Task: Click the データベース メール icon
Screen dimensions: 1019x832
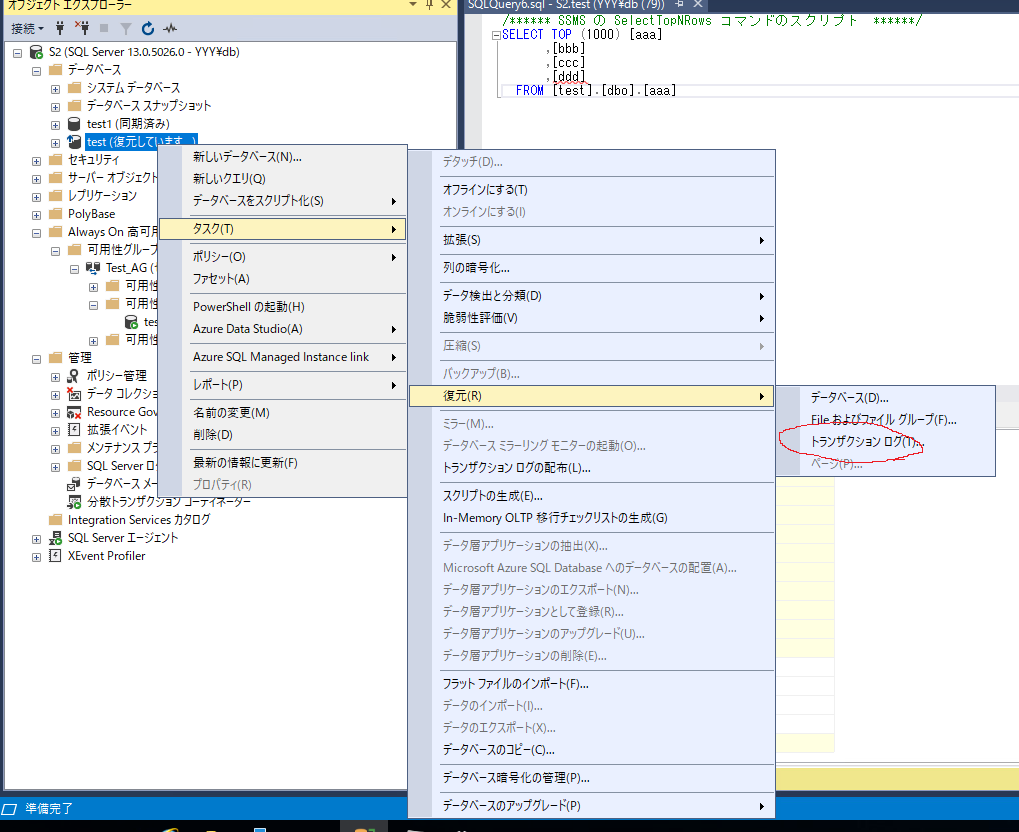Action: [74, 484]
